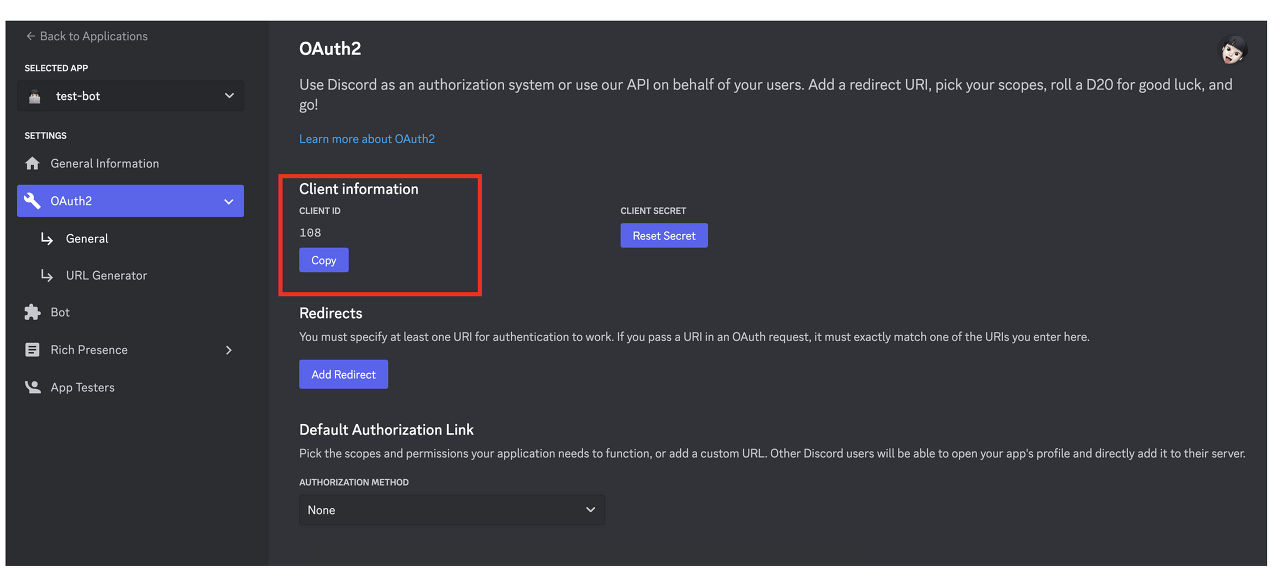Click the Reset Secret button
1280x588 pixels.
click(x=664, y=236)
